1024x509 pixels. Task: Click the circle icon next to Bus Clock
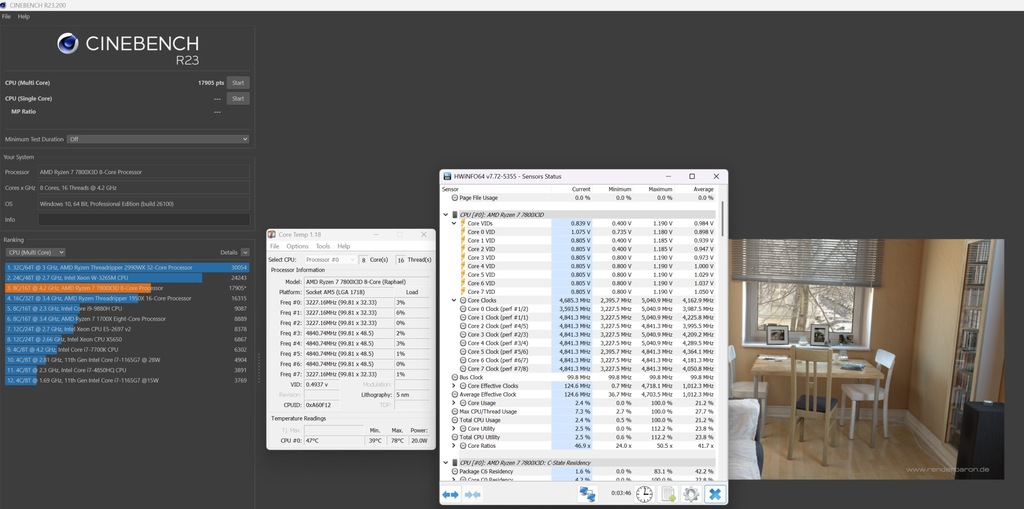pyautogui.click(x=455, y=378)
